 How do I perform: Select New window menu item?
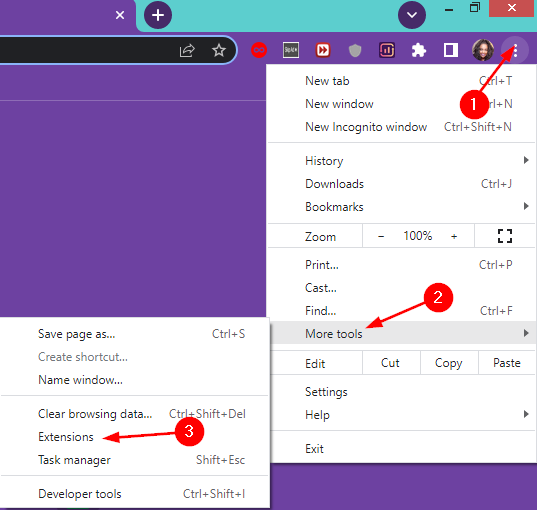coord(401,104)
